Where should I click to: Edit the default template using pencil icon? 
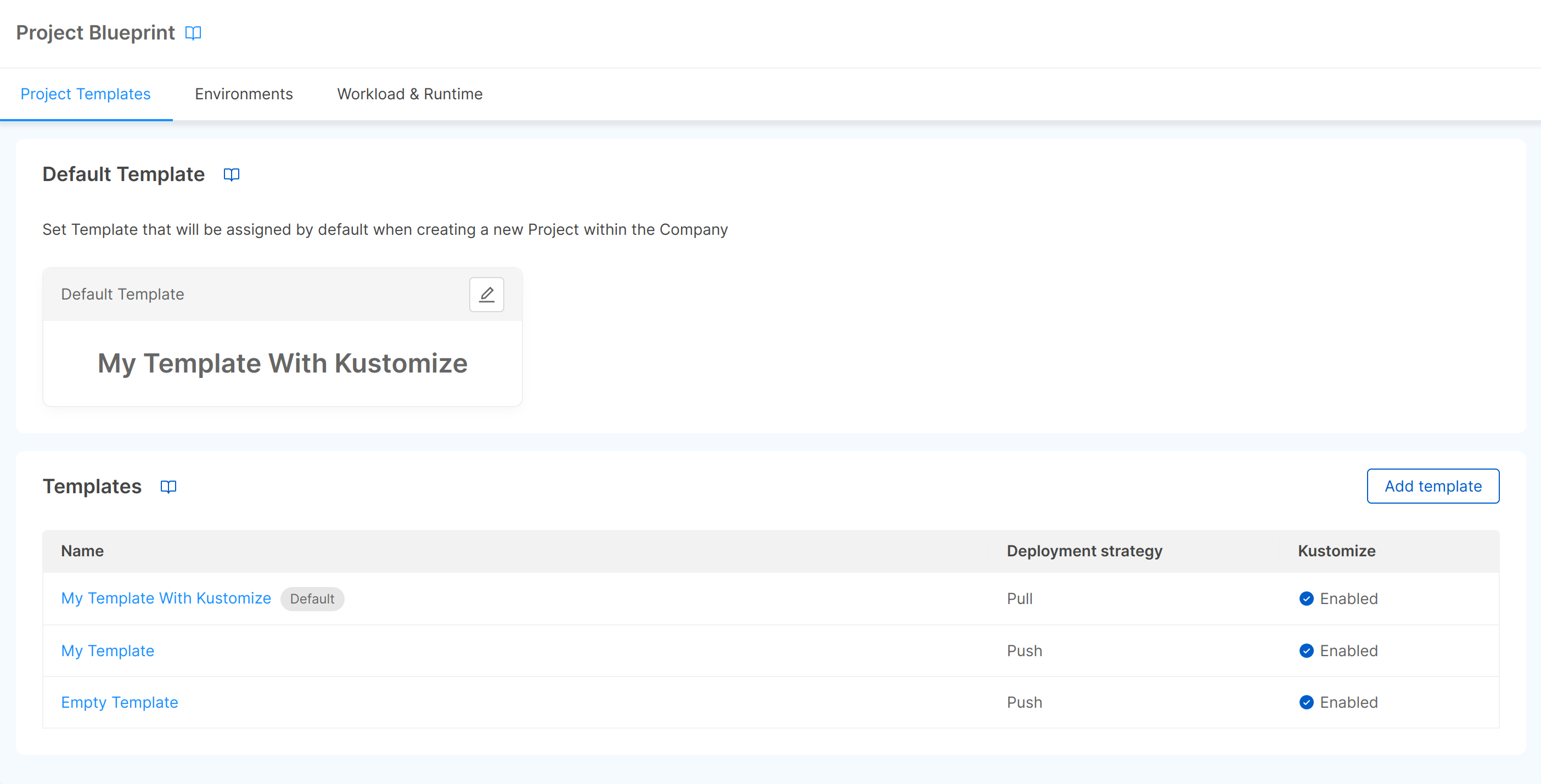click(x=486, y=294)
